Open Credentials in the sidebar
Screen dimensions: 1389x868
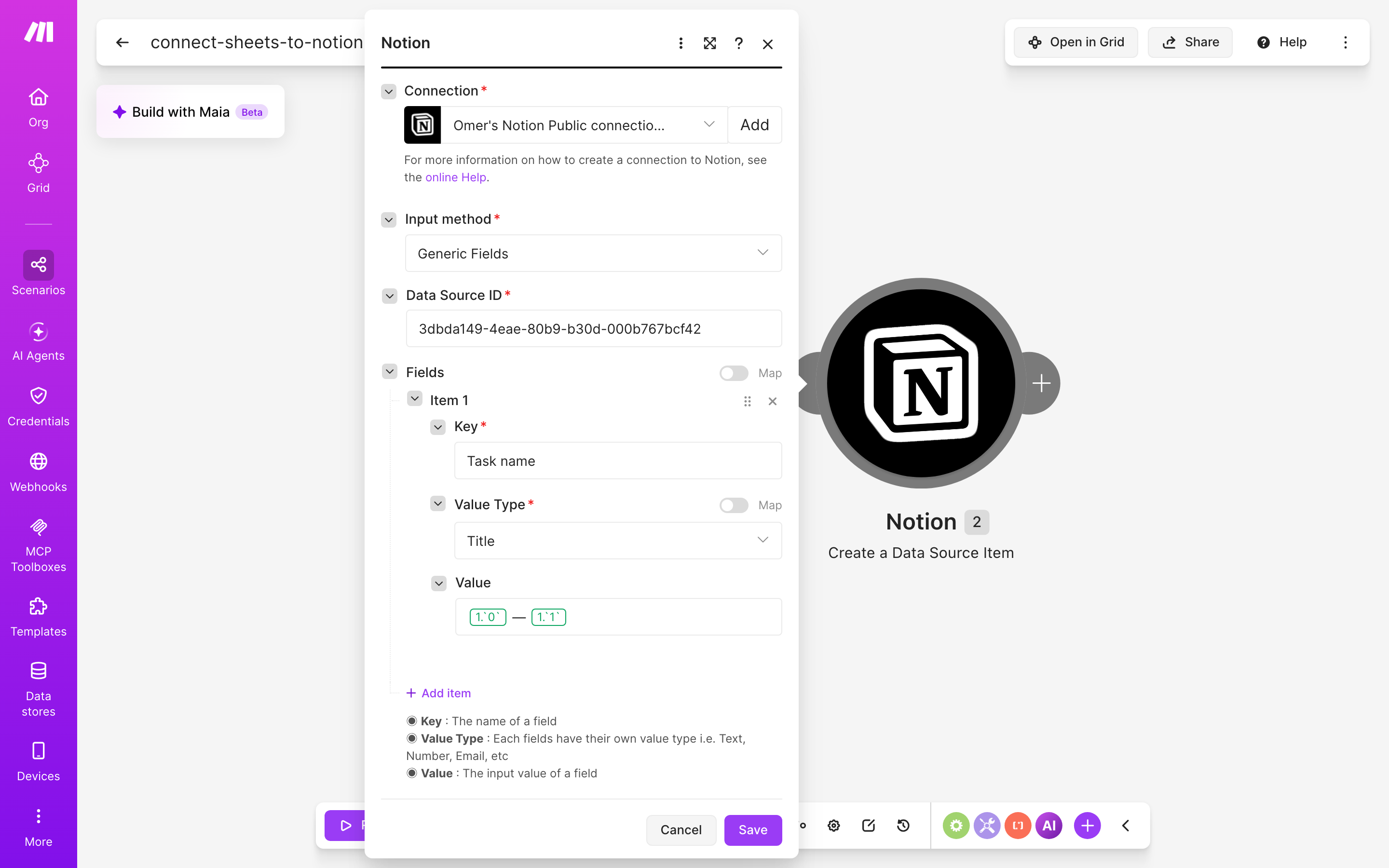[x=39, y=407]
